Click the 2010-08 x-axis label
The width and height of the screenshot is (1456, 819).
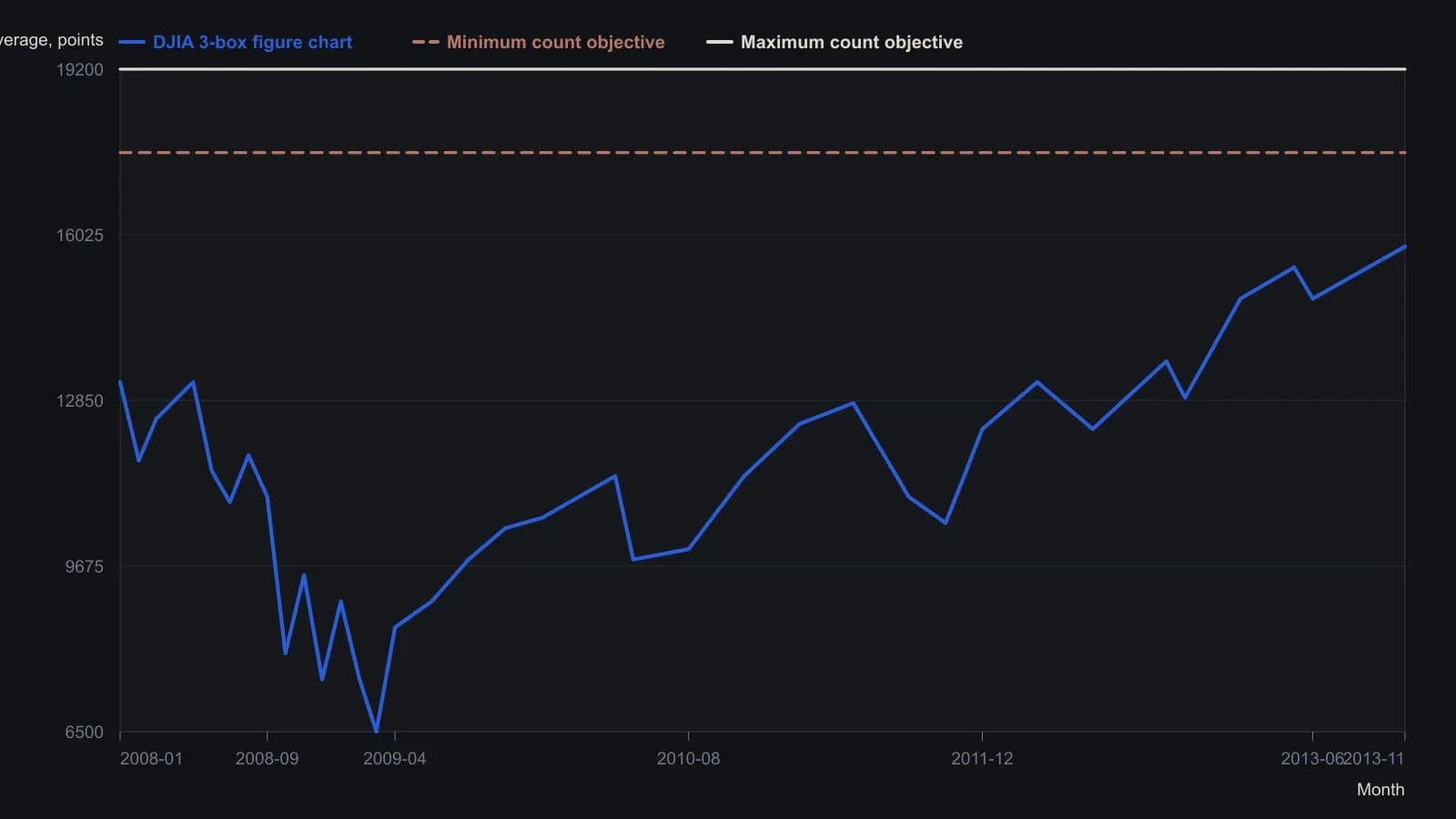click(x=688, y=758)
